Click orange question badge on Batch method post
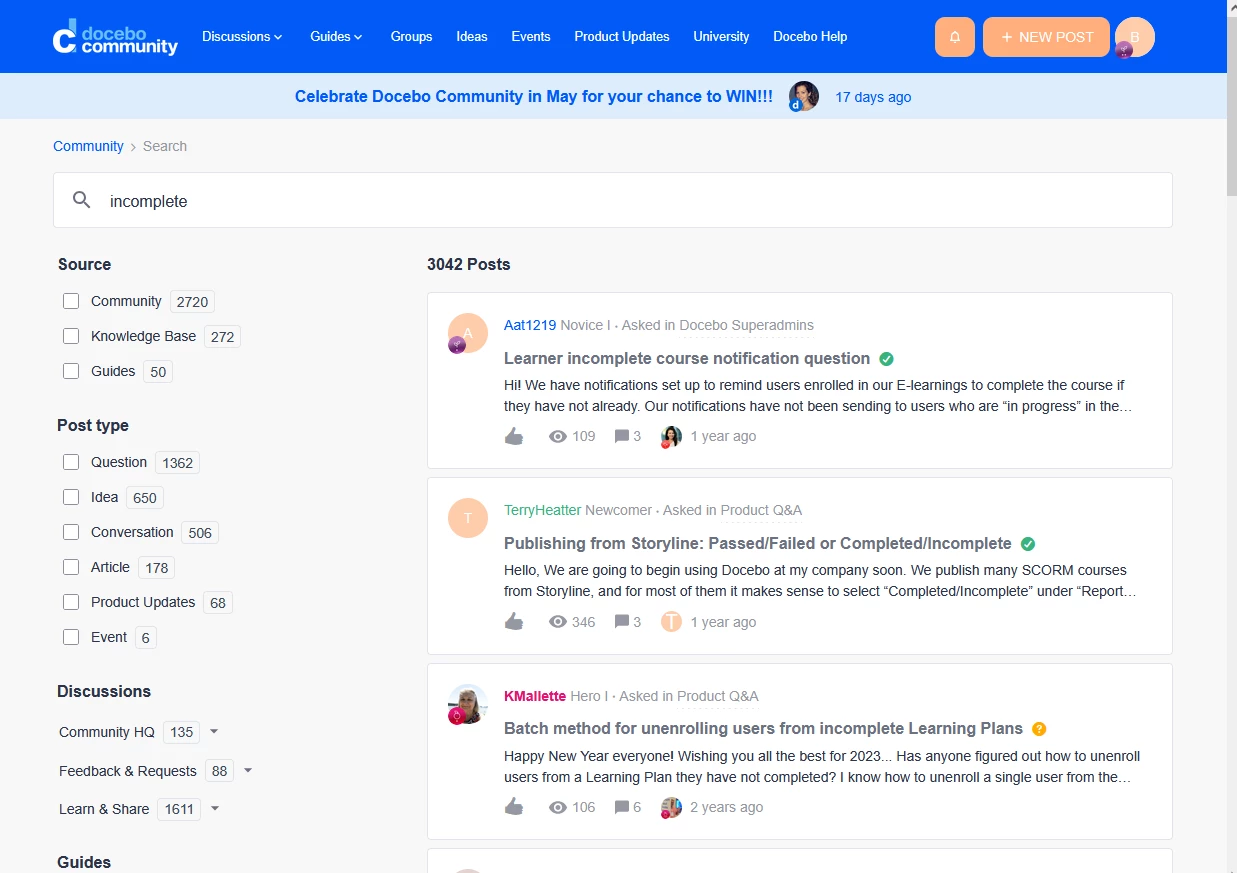 1039,729
